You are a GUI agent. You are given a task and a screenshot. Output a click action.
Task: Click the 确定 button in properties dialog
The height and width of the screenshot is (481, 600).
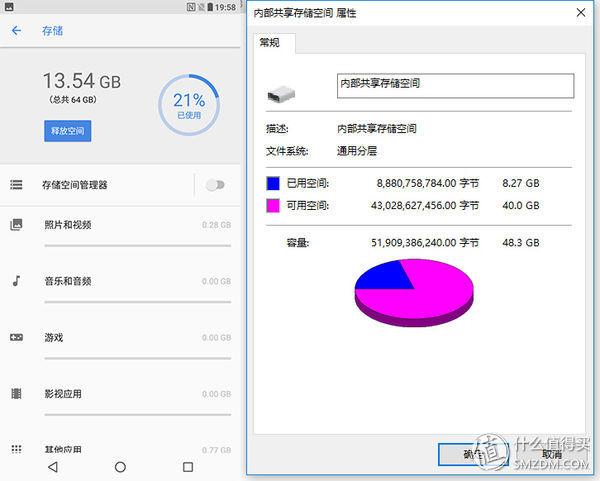point(473,455)
